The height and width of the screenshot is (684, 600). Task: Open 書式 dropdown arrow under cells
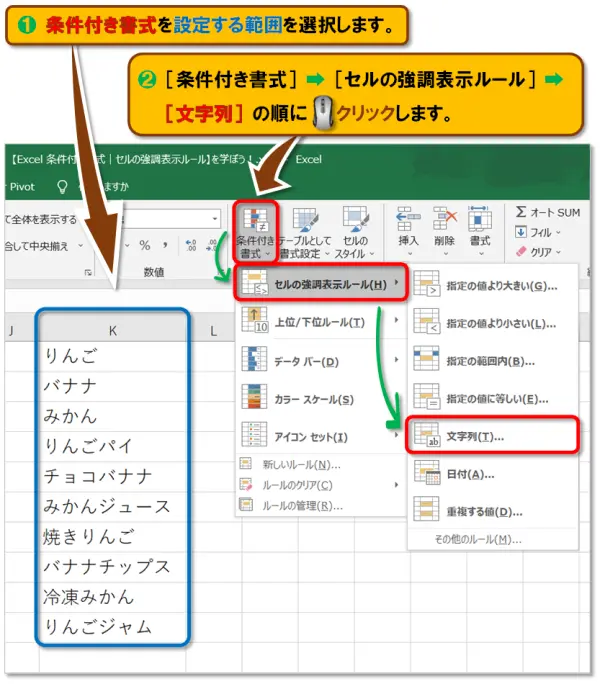480,254
